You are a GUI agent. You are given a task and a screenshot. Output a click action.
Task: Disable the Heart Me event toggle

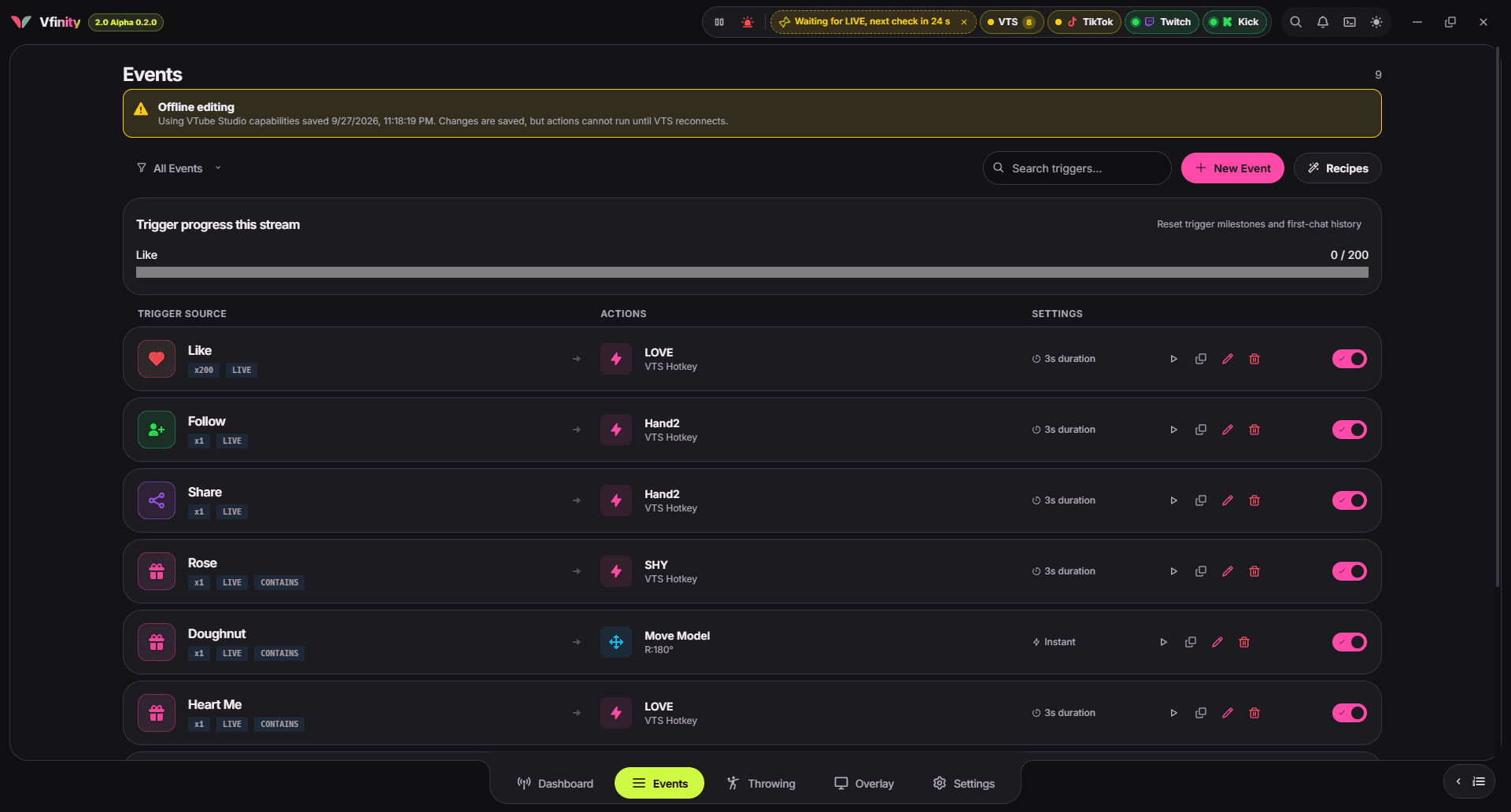tap(1349, 713)
